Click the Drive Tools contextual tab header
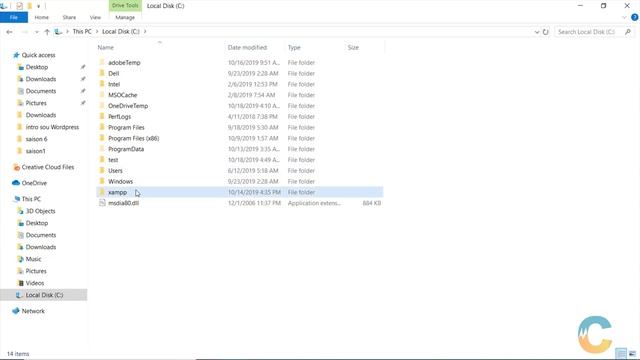Viewport: 640px width, 360px height. point(125,6)
